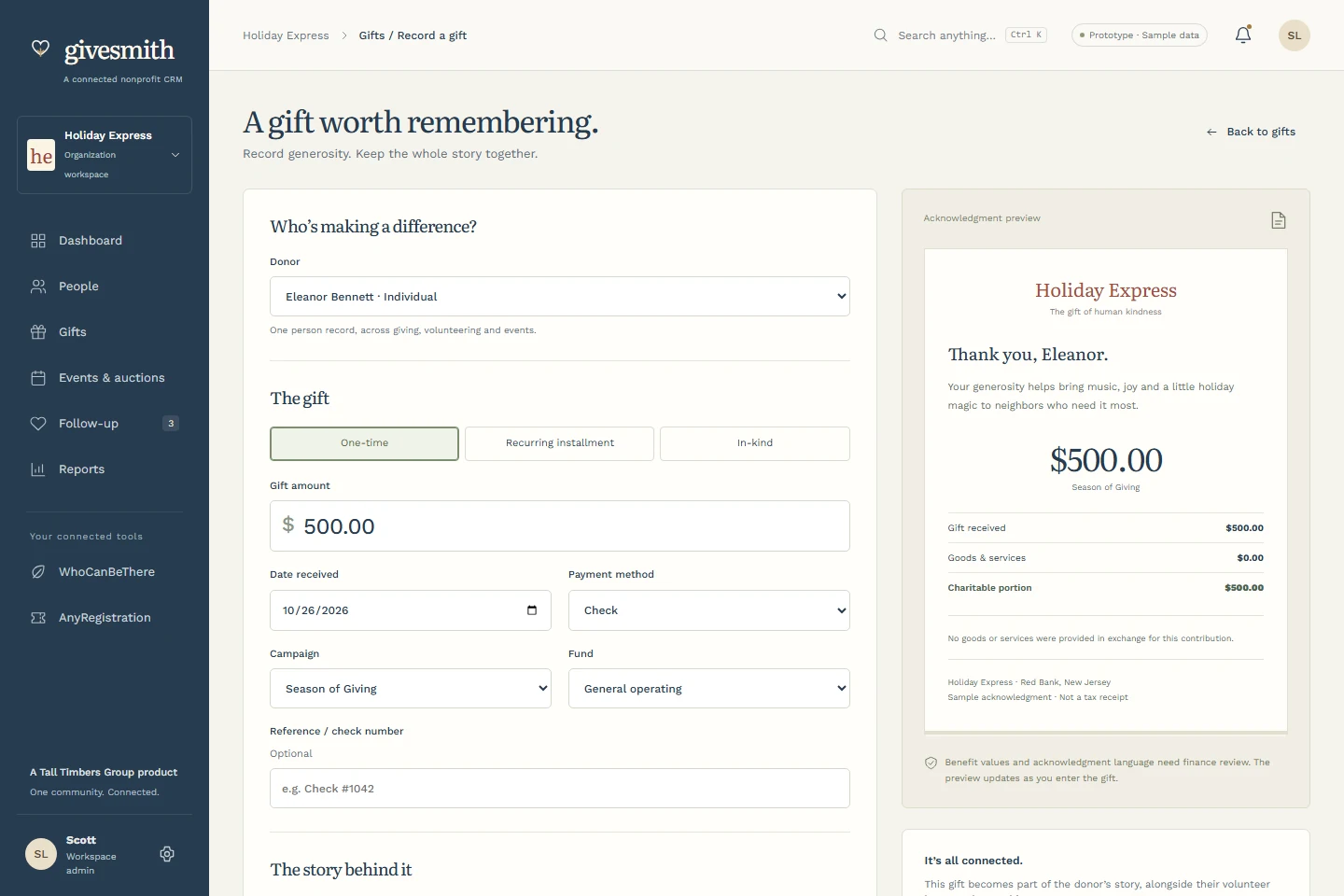Image resolution: width=1344 pixels, height=896 pixels.
Task: Open the Dashboard grid icon
Action: (x=38, y=241)
